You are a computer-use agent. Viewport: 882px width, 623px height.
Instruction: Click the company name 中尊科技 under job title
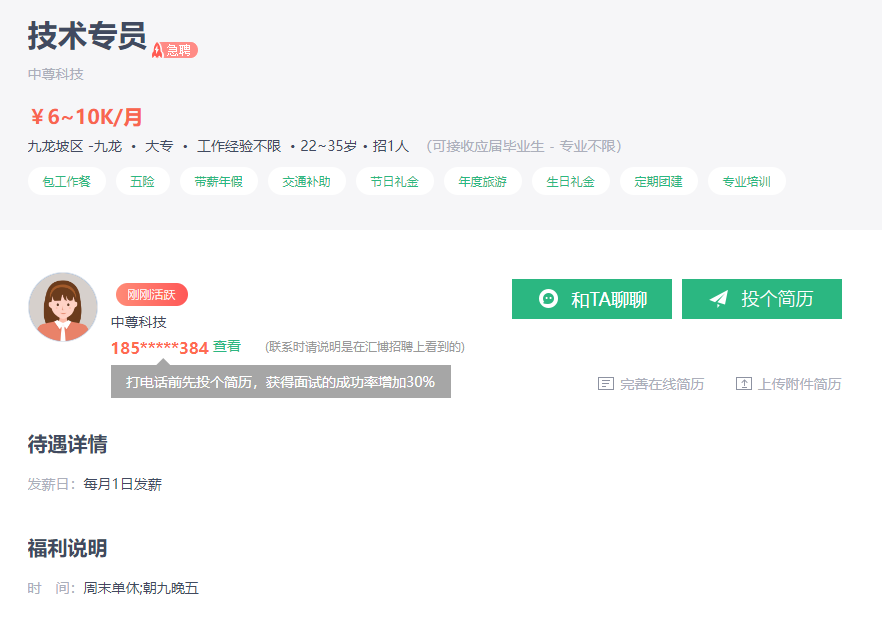56,74
